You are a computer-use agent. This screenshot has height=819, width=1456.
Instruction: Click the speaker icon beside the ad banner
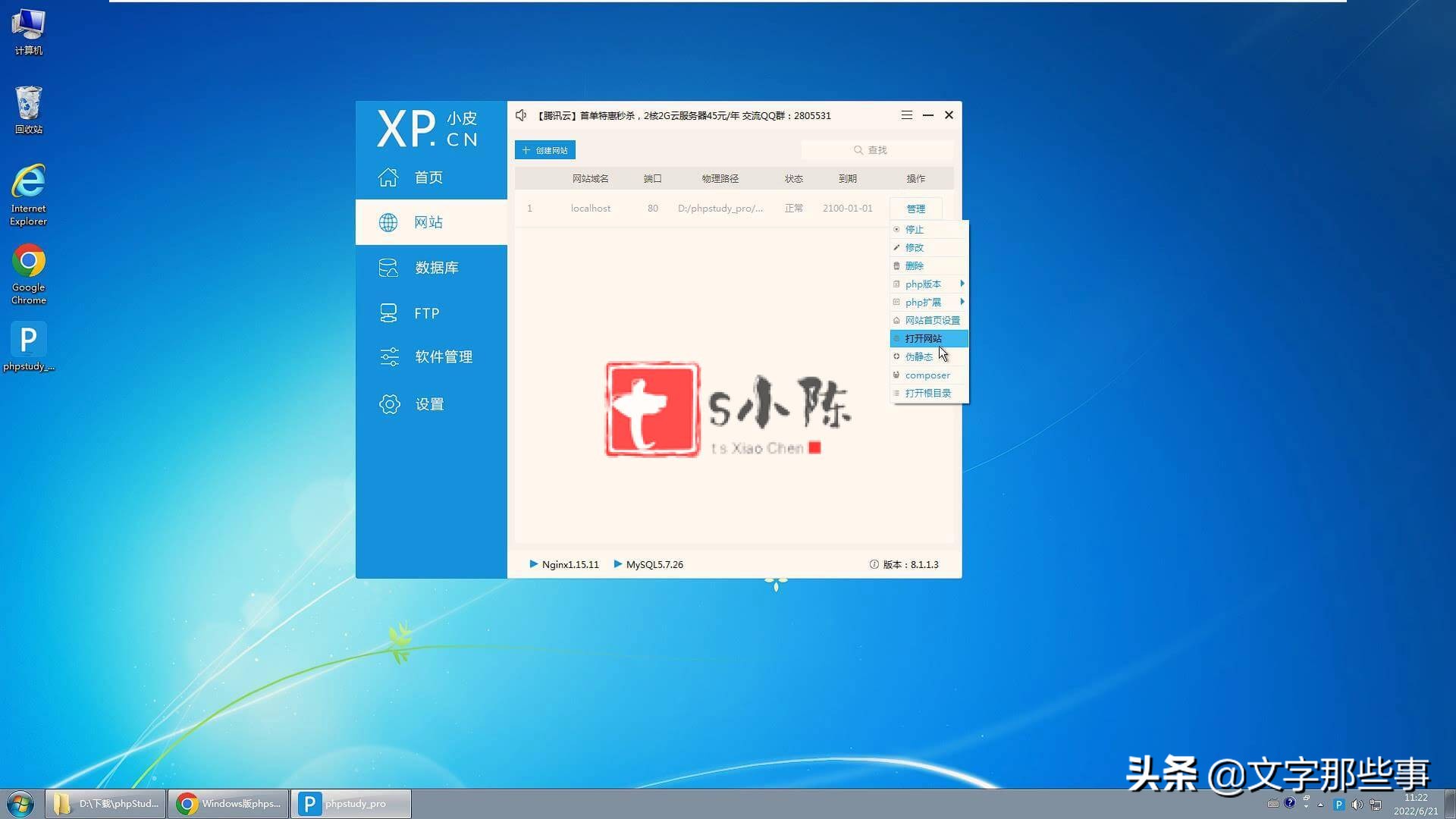(521, 115)
